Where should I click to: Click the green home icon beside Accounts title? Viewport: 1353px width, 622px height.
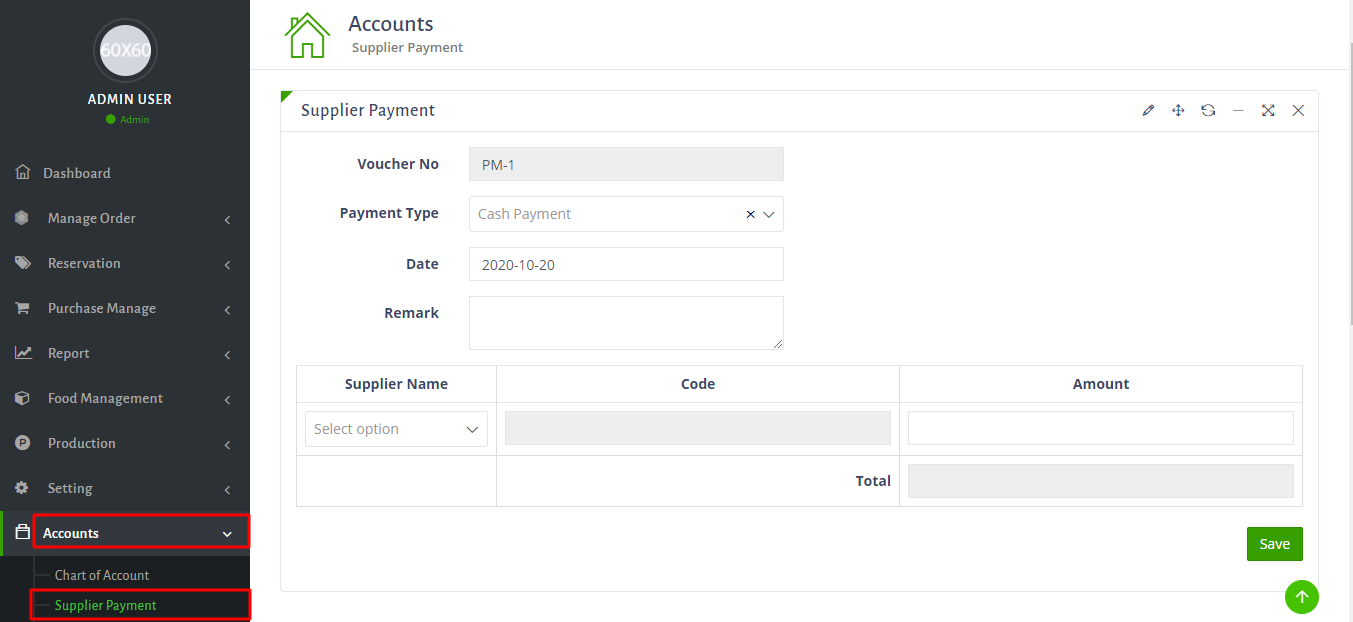coord(307,36)
